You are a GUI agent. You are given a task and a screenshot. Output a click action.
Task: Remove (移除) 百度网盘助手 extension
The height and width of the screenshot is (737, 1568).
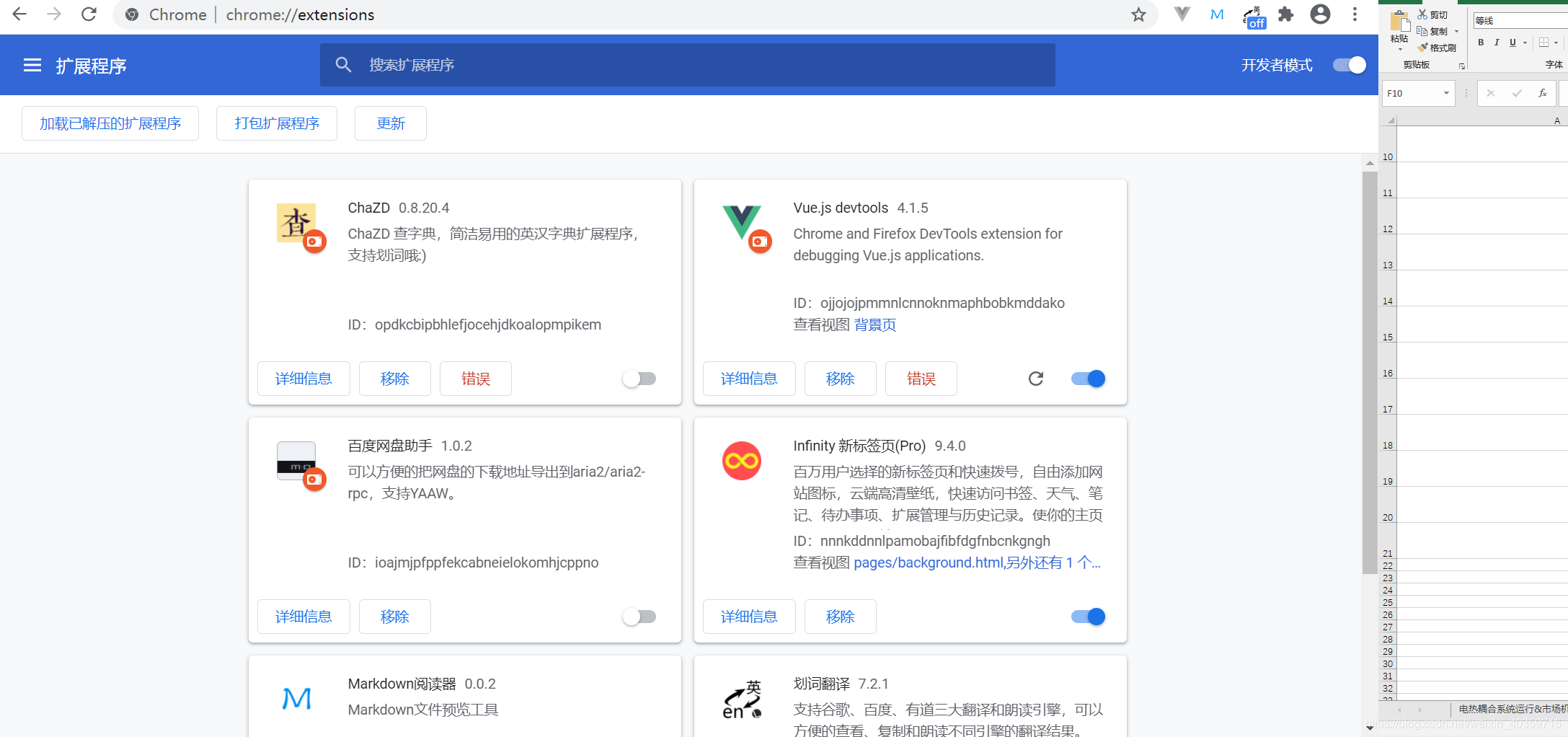click(395, 617)
